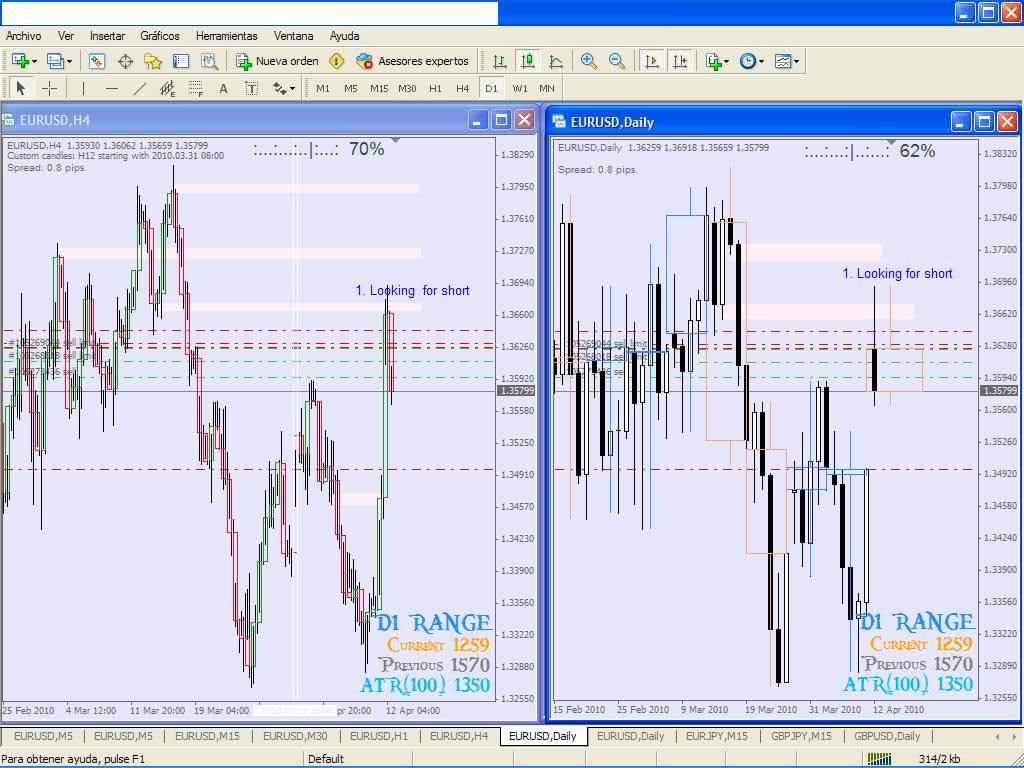The width and height of the screenshot is (1024, 768).
Task: Open the arrows objects dropdown
Action: [x=284, y=88]
